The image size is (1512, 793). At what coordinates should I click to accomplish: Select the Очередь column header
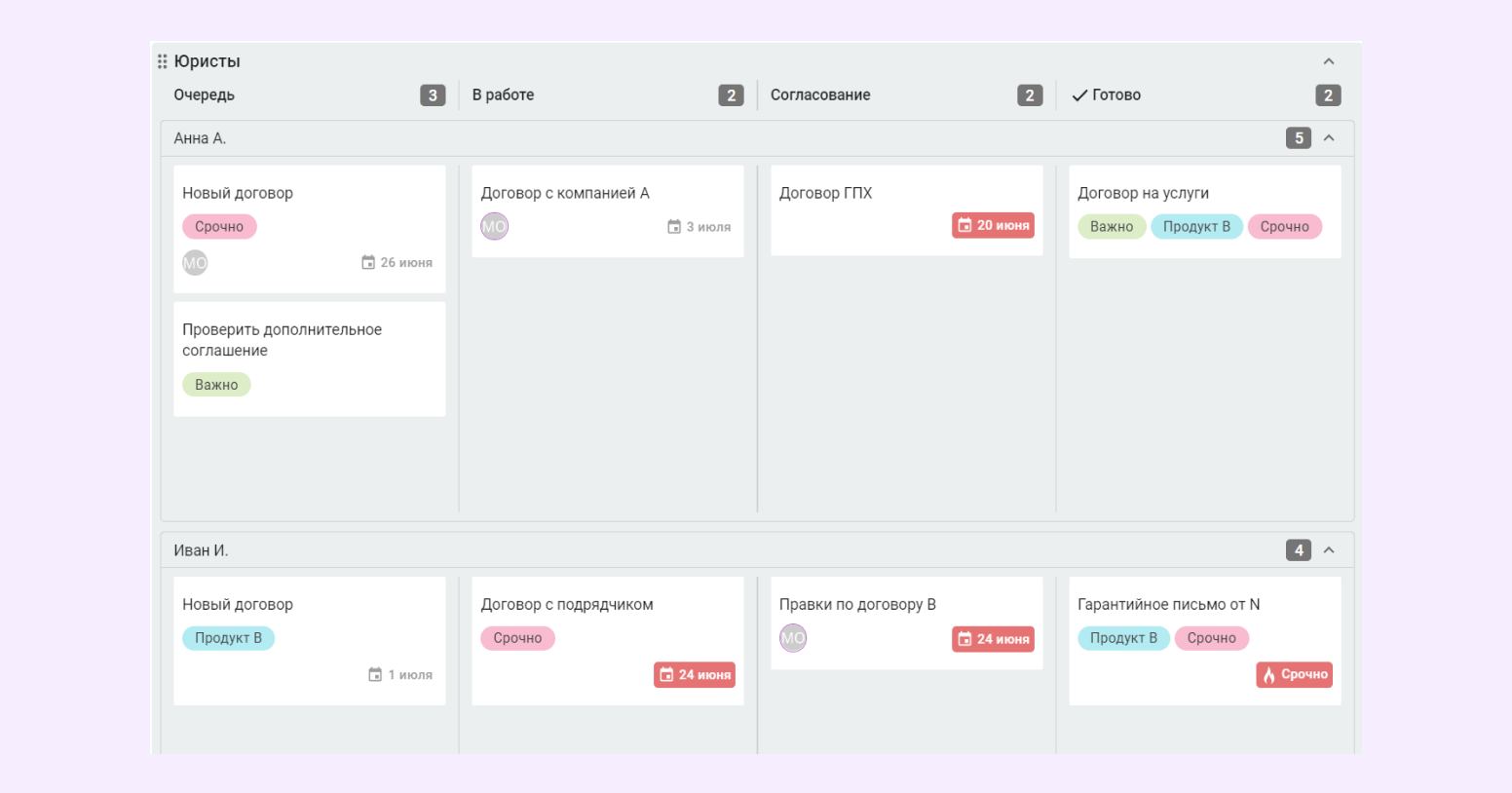point(205,94)
